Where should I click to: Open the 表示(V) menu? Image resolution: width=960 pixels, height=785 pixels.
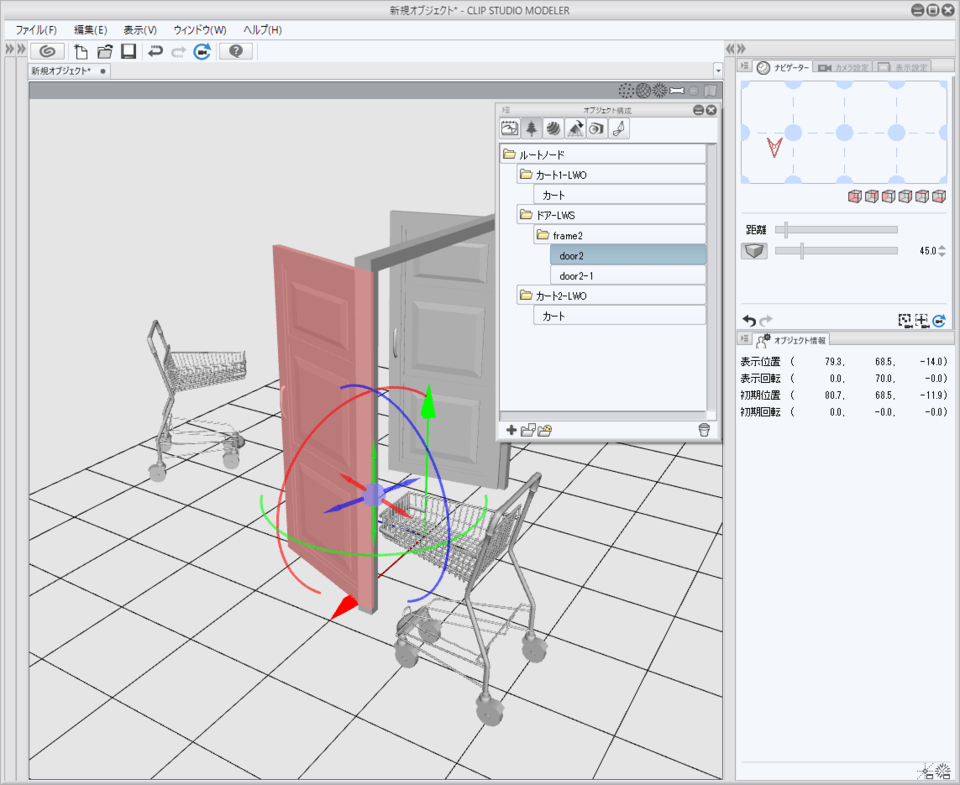tap(140, 30)
